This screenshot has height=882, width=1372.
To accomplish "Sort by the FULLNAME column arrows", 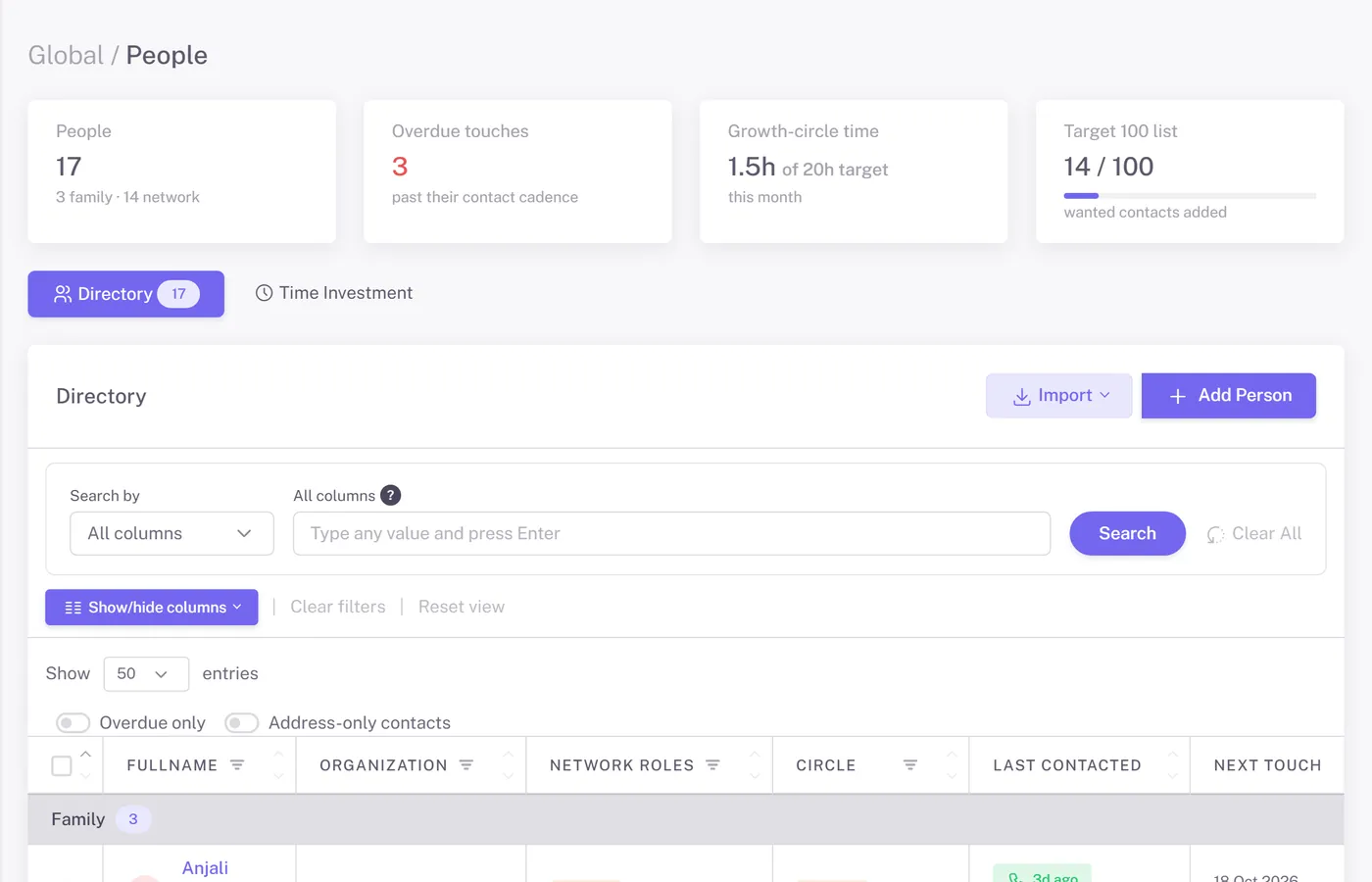I will [278, 765].
